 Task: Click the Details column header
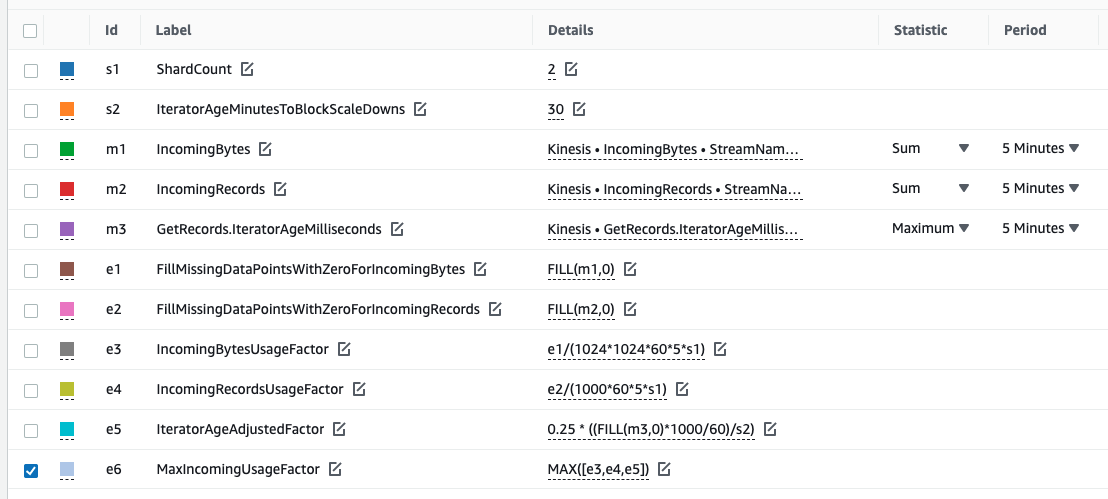pos(570,30)
